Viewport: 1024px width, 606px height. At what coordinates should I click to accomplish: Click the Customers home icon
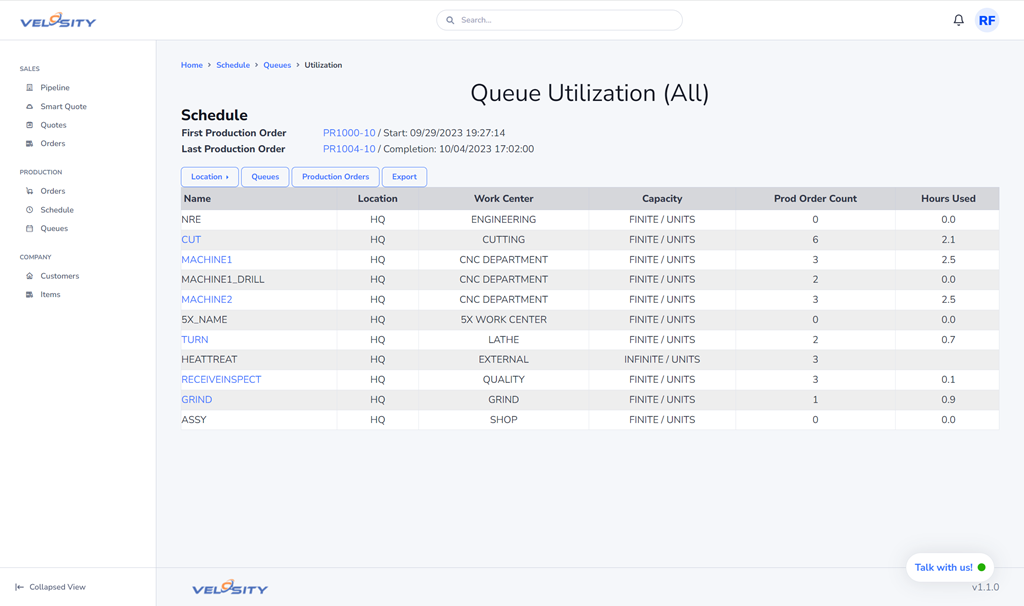[30, 276]
